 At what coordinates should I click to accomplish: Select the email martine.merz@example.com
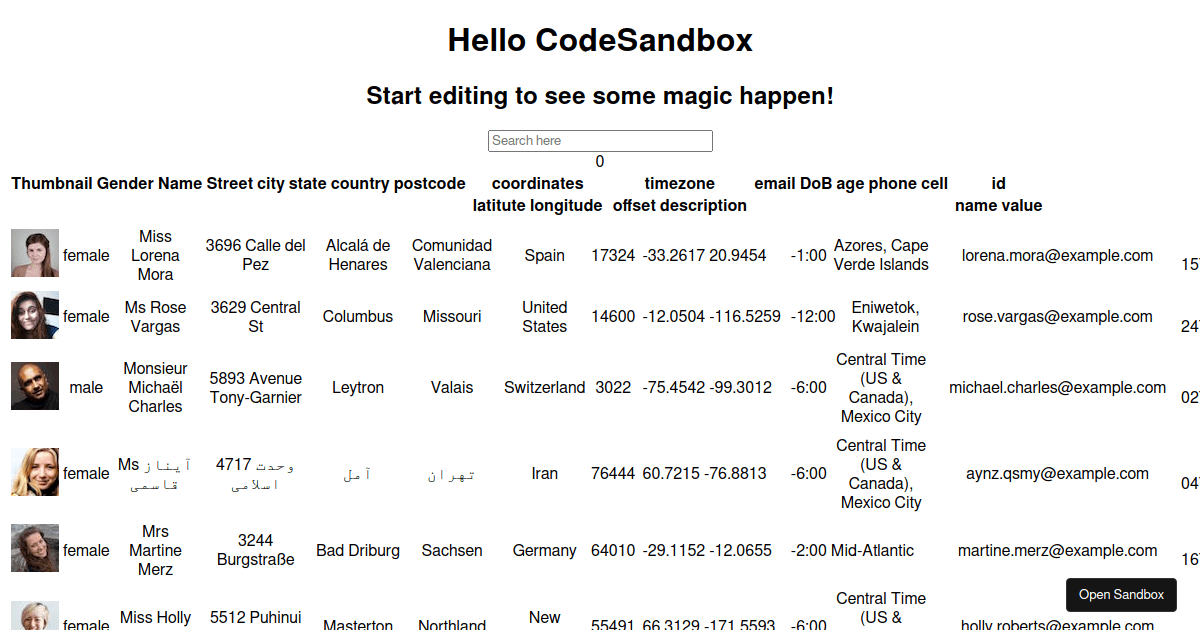(x=1057, y=550)
